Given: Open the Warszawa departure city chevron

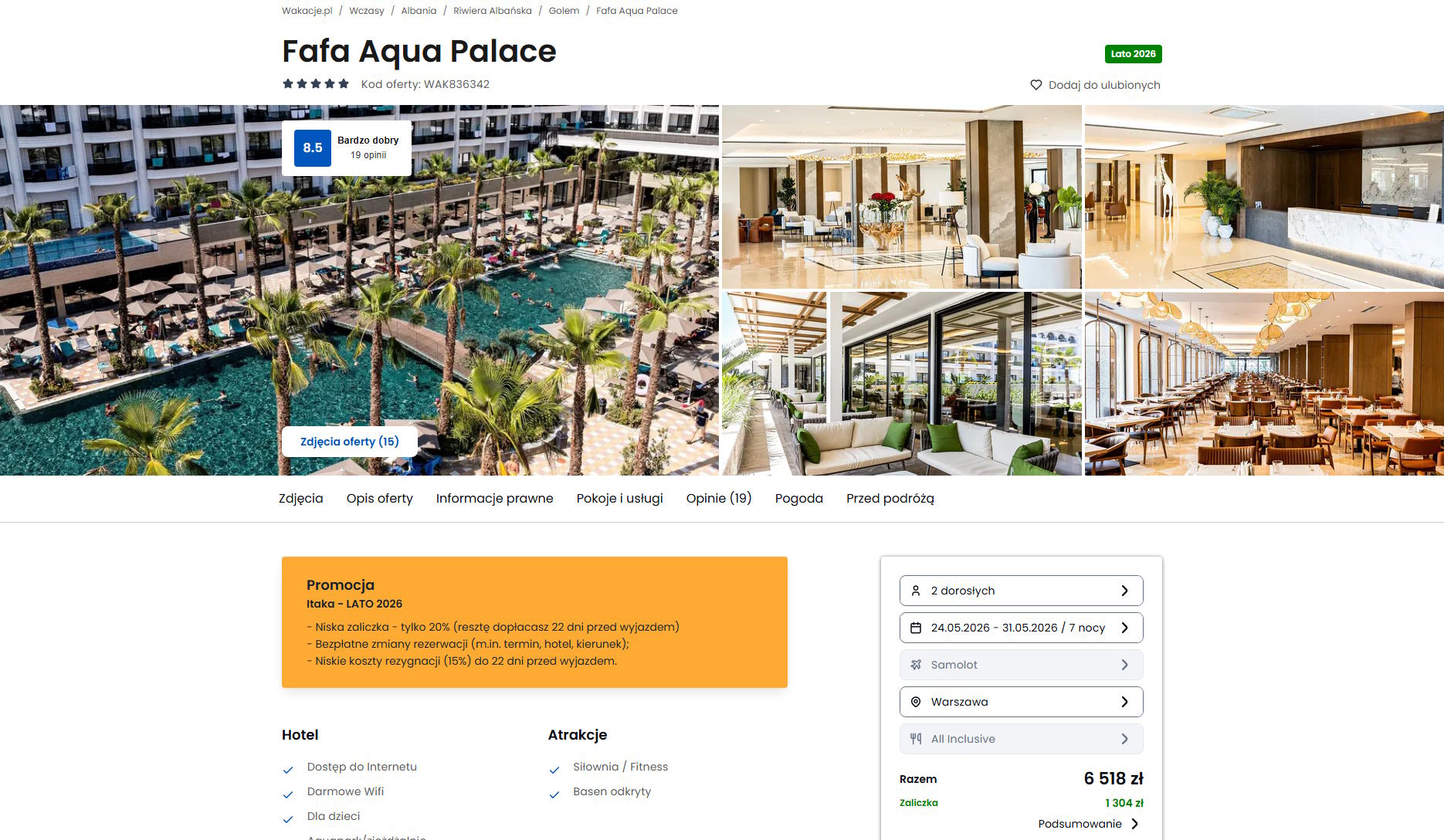Looking at the screenshot, I should click(x=1124, y=702).
